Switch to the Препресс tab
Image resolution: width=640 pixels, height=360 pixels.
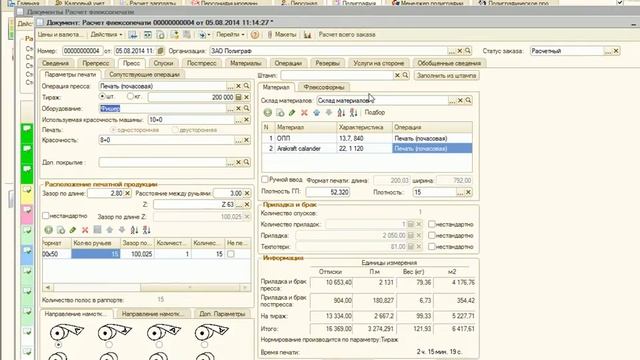pyautogui.click(x=96, y=63)
